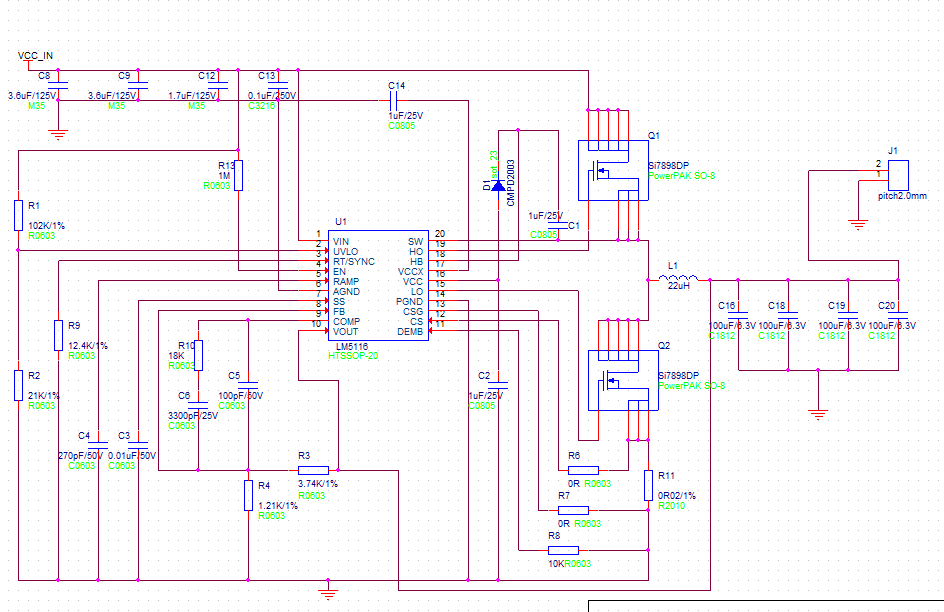Select the R10 resistor symbol
This screenshot has height=612, width=944.
199,355
